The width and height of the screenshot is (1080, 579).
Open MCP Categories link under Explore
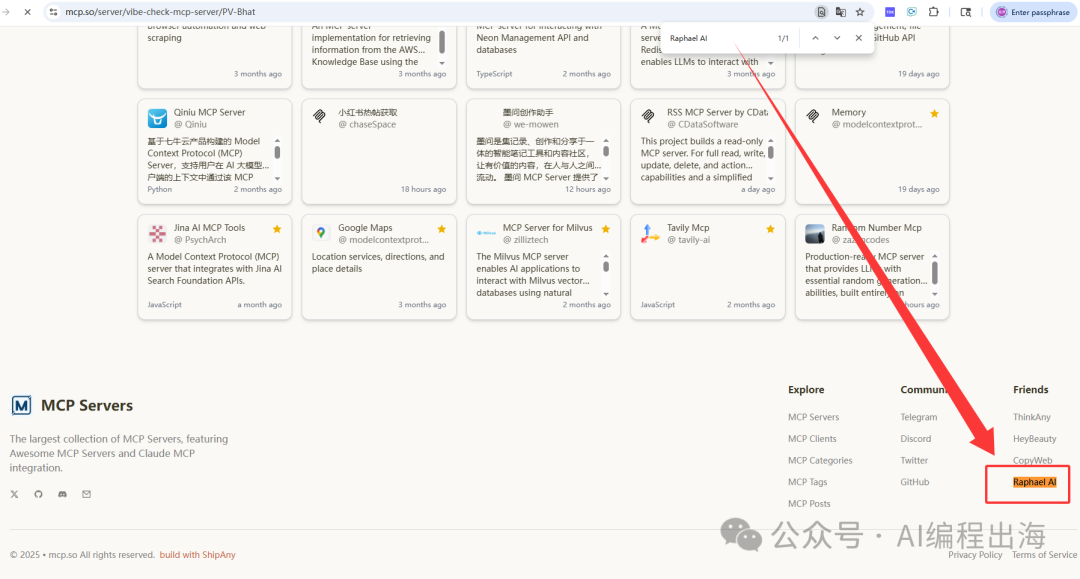[x=820, y=461]
